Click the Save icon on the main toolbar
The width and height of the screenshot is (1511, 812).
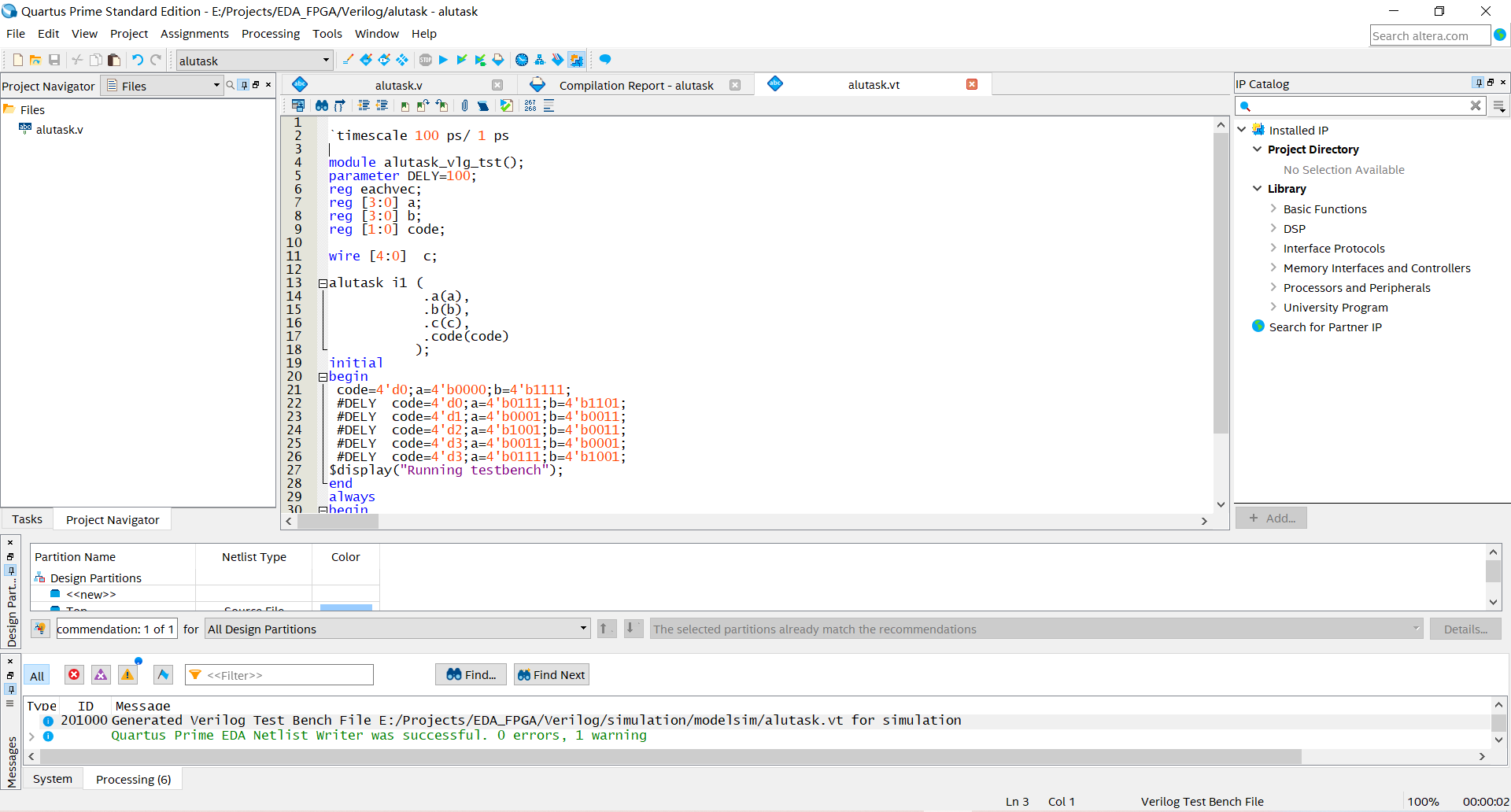click(54, 59)
